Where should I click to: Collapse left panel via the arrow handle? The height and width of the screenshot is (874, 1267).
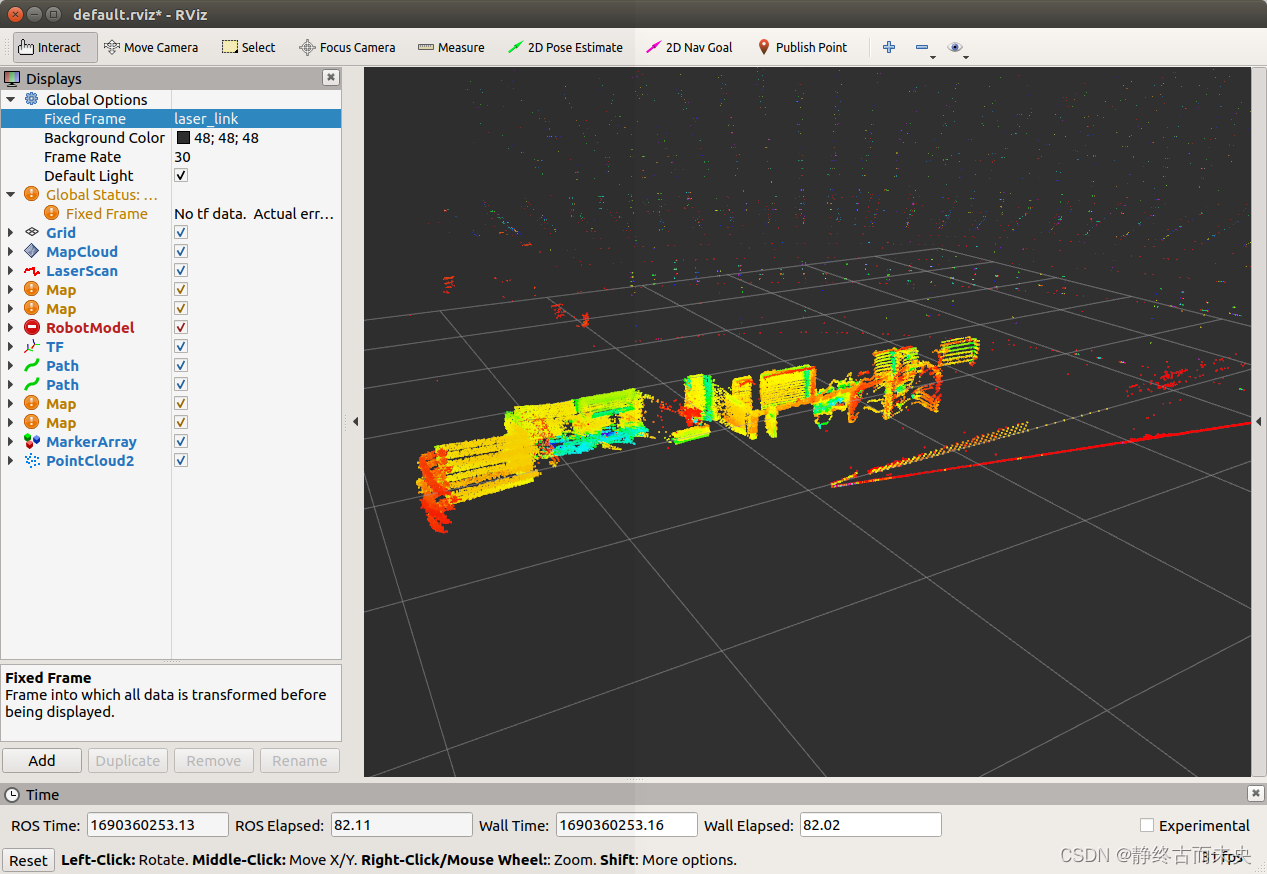[355, 422]
